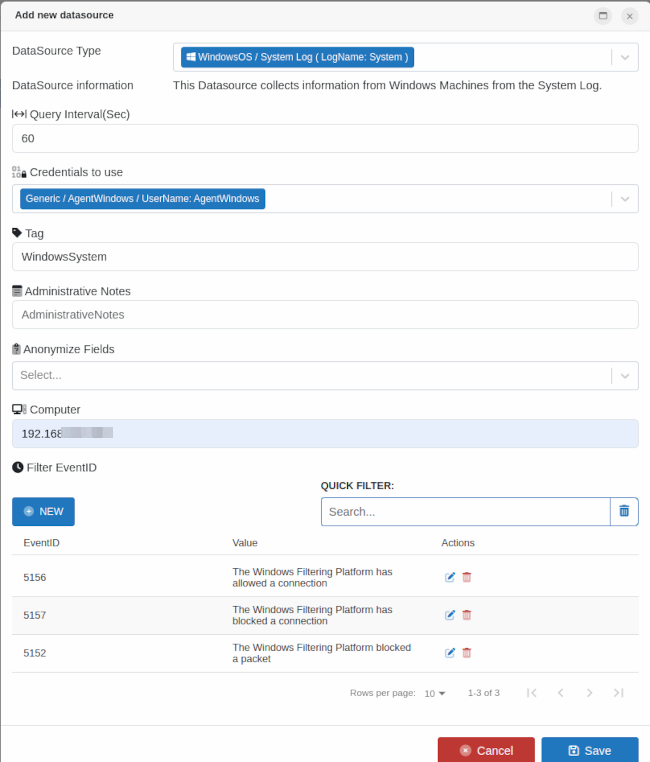Viewport: 650px width, 762px height.
Task: Go to next page of filters
Action: click(x=589, y=693)
